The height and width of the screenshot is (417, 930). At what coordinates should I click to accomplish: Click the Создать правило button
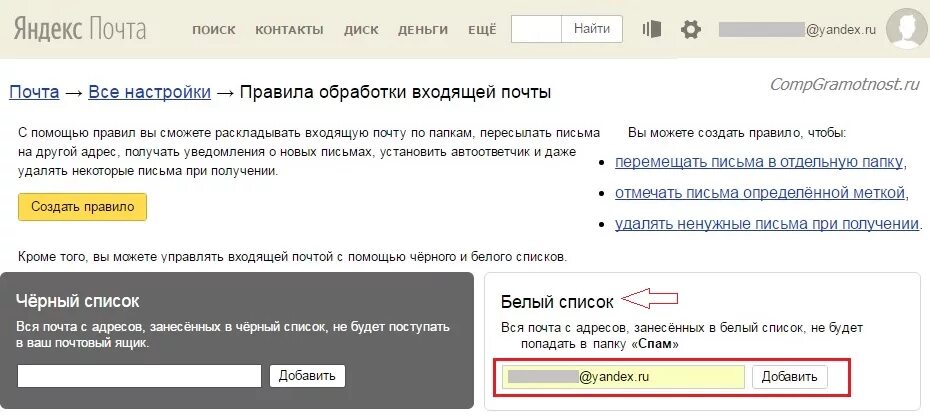pos(82,207)
